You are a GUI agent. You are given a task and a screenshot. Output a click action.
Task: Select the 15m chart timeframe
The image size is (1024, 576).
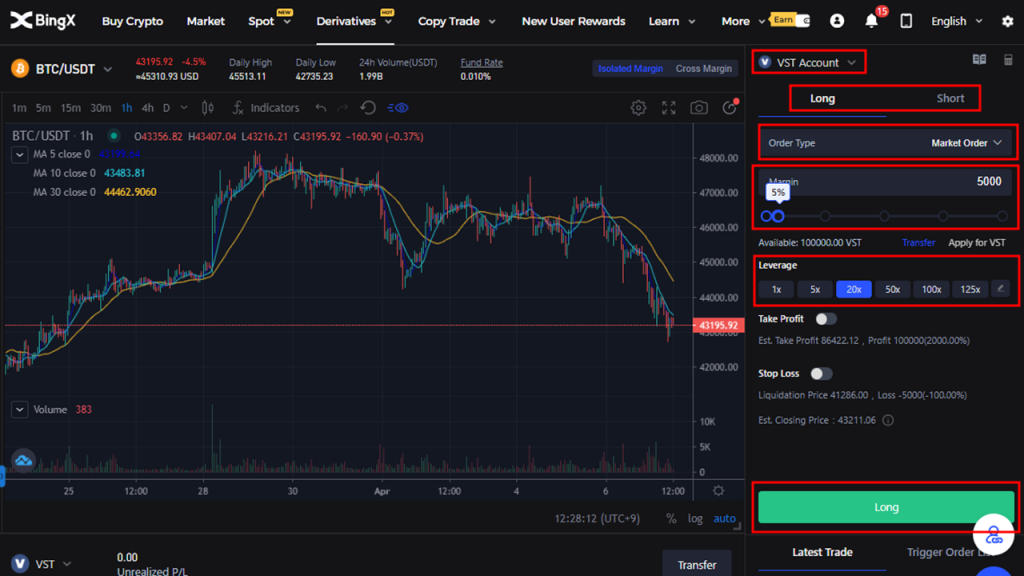click(x=70, y=108)
